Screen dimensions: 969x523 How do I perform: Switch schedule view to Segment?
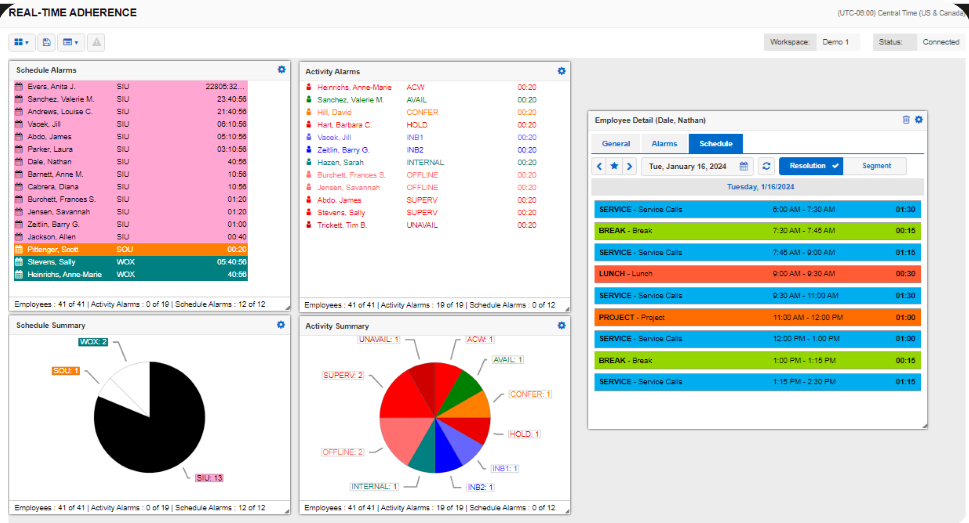click(875, 166)
